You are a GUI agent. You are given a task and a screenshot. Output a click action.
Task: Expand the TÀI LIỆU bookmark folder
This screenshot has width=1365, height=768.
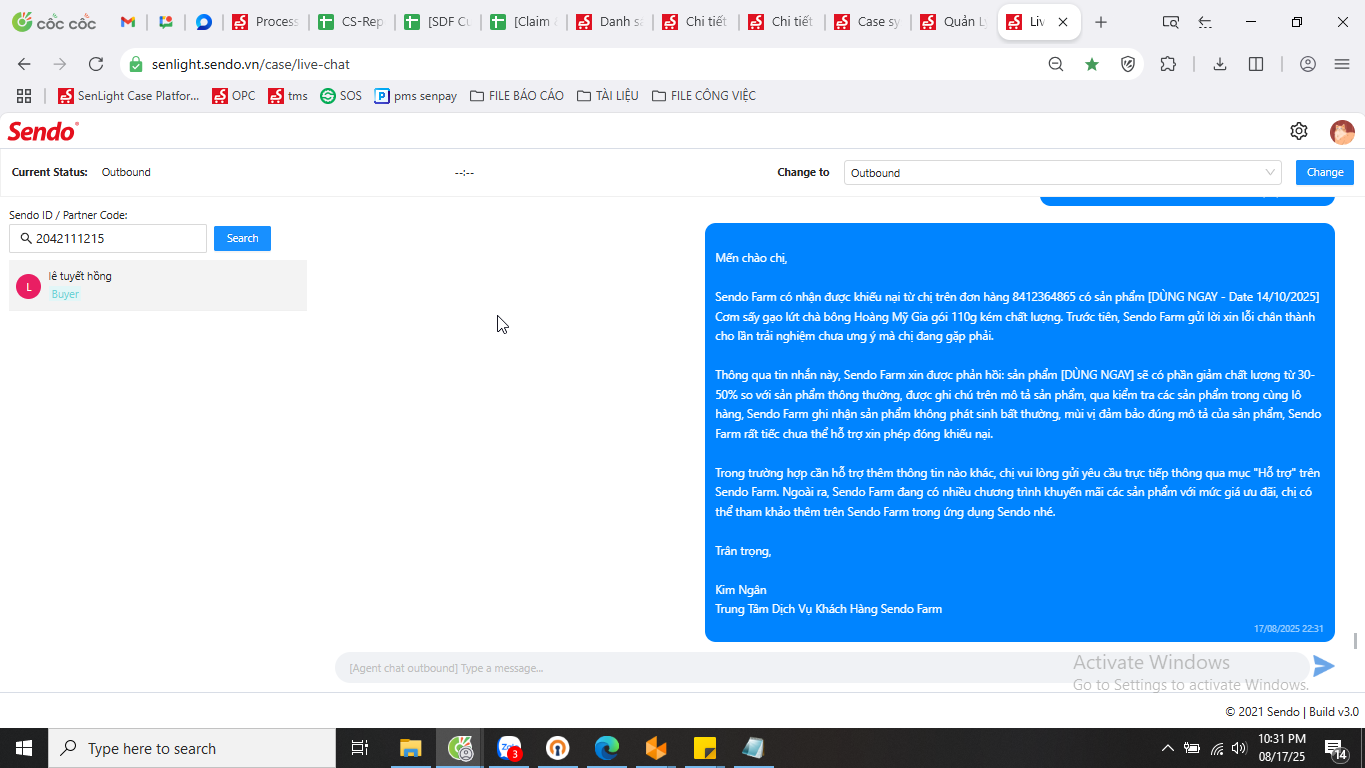coord(607,96)
